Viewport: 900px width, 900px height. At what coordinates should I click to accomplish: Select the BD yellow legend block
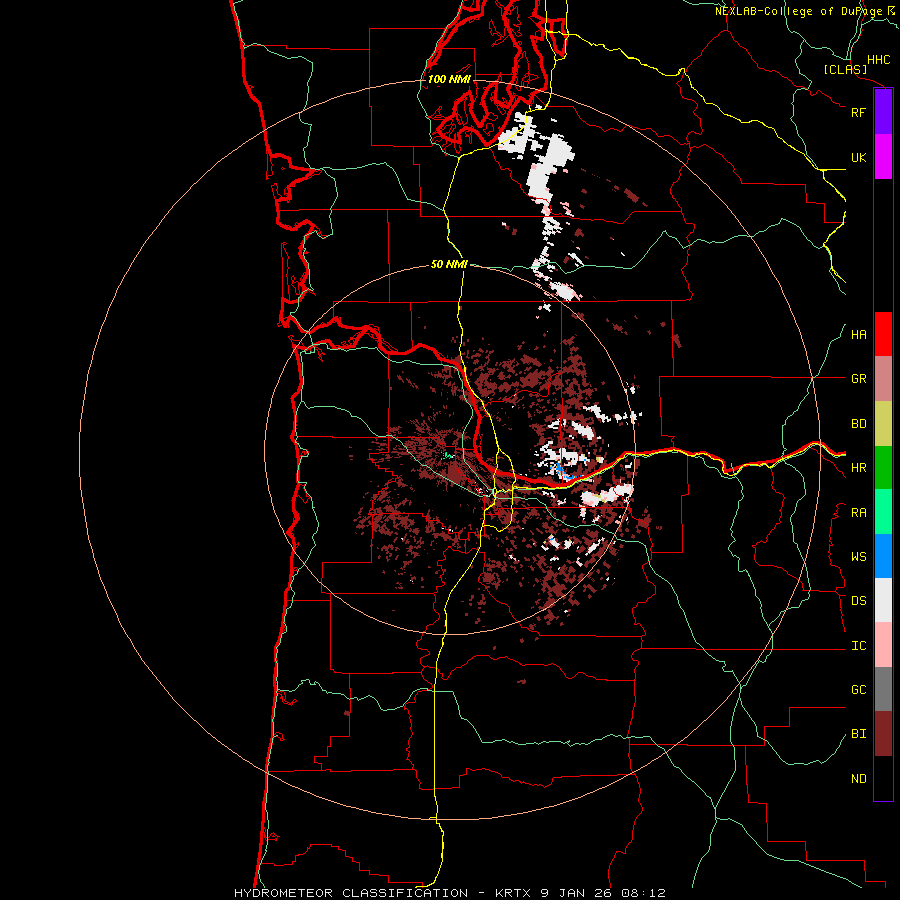tap(883, 424)
